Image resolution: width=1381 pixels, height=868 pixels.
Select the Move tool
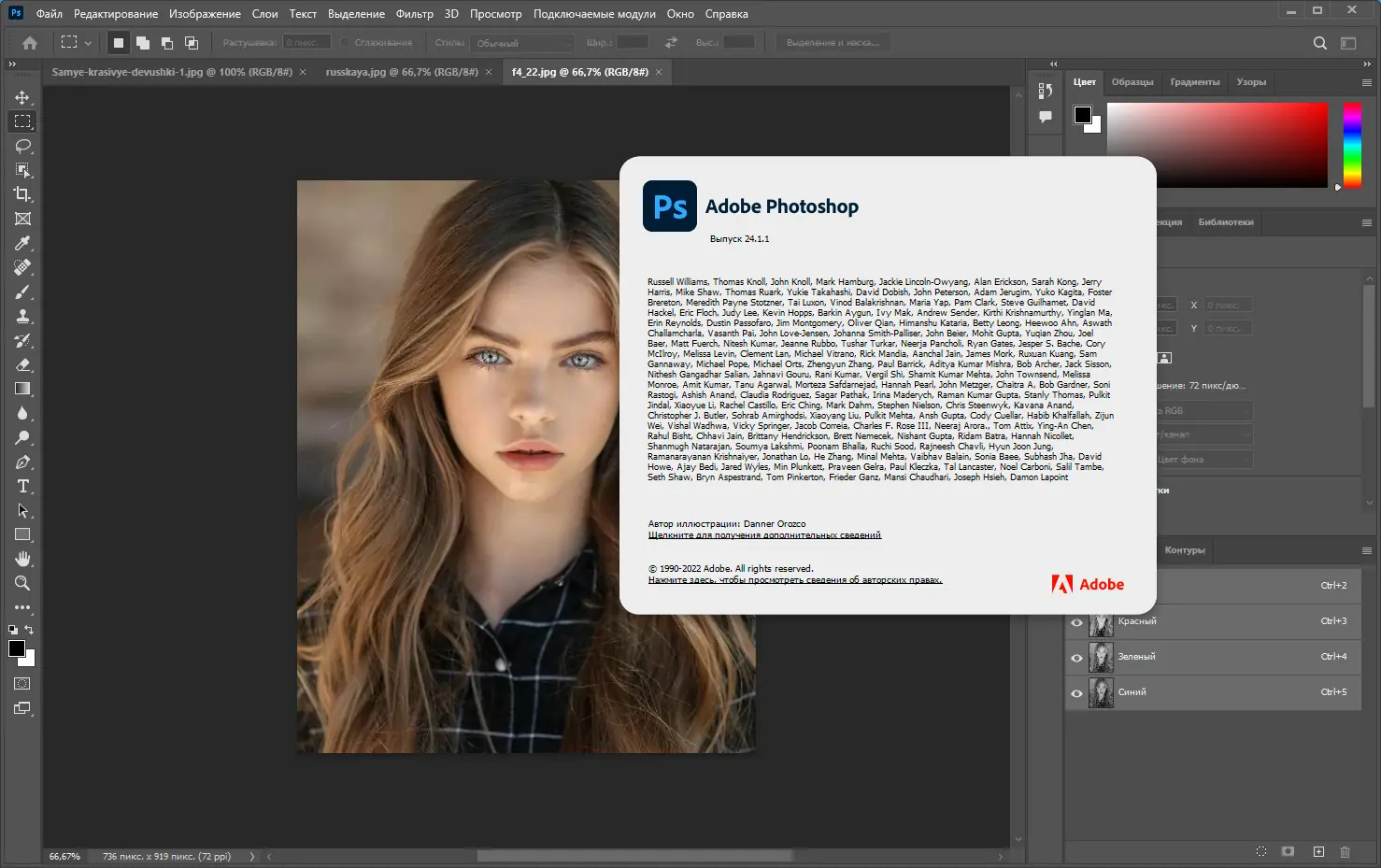click(22, 97)
